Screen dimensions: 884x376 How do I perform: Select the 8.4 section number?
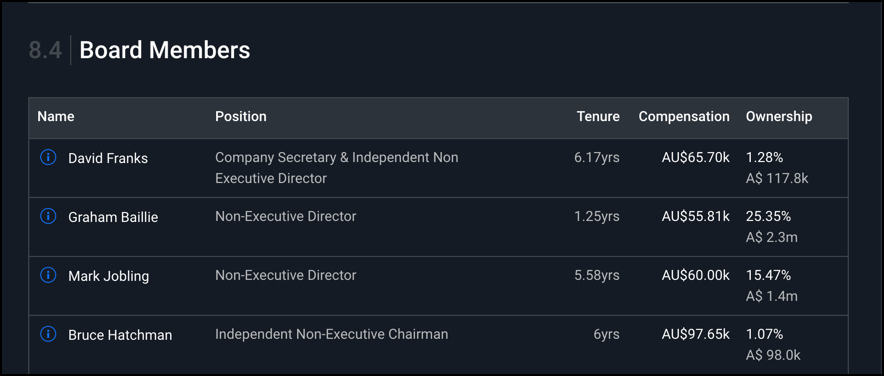click(45, 50)
